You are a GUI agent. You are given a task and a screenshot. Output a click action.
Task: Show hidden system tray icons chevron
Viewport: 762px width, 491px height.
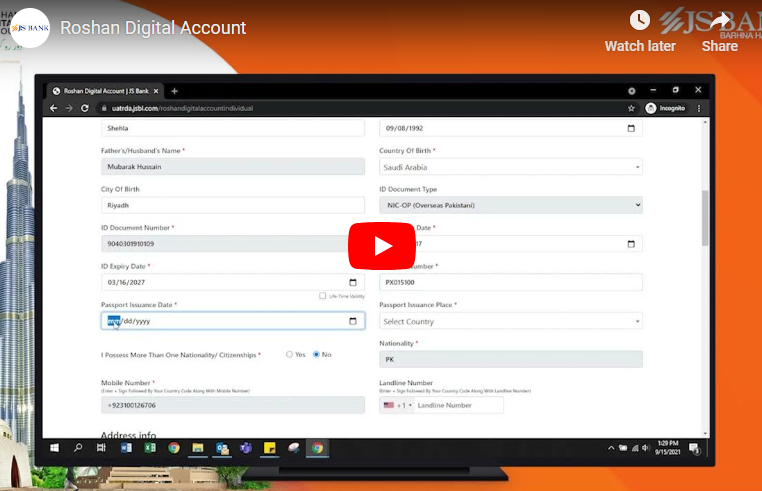pos(611,448)
